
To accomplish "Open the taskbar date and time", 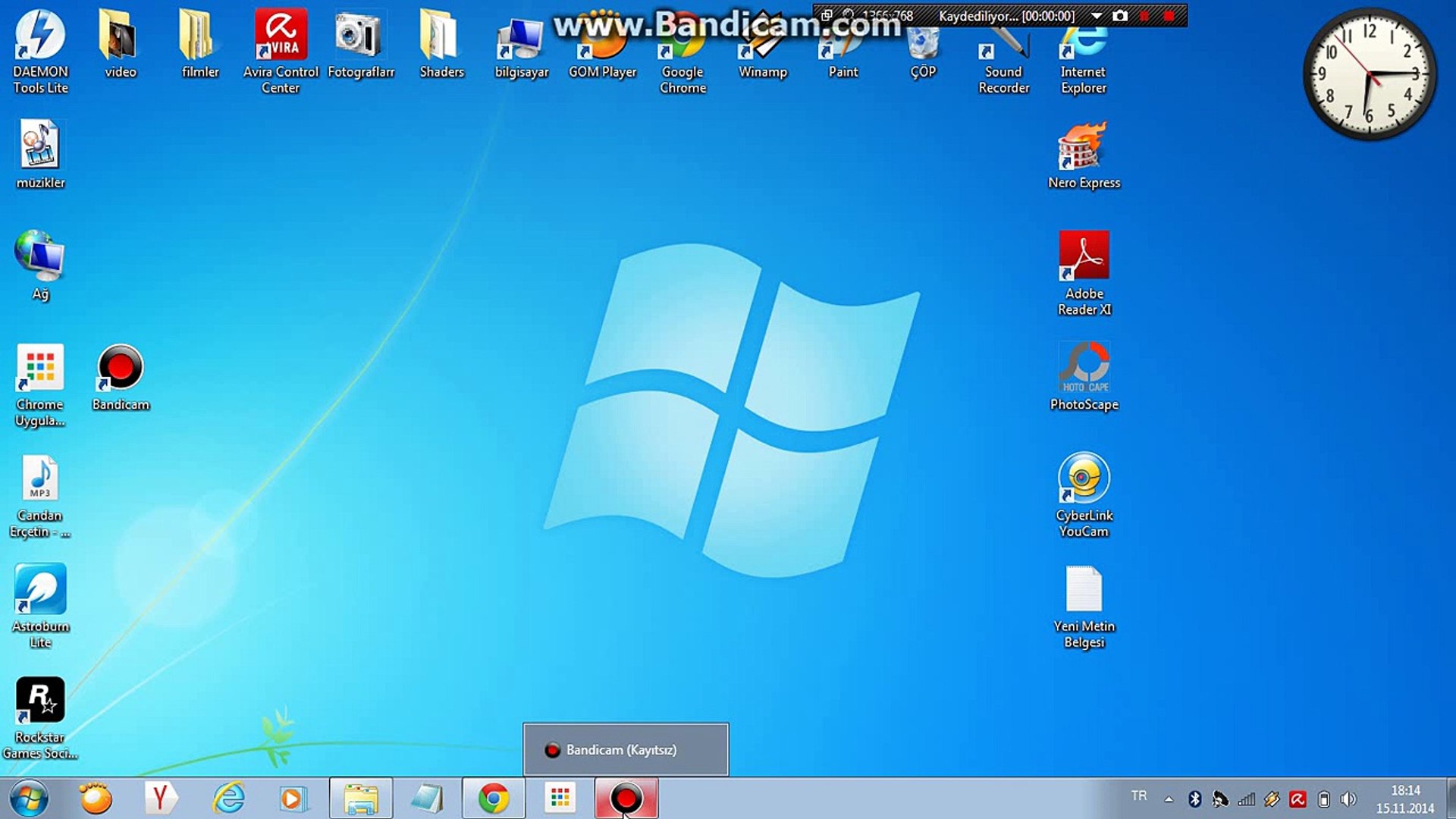I will coord(1405,799).
